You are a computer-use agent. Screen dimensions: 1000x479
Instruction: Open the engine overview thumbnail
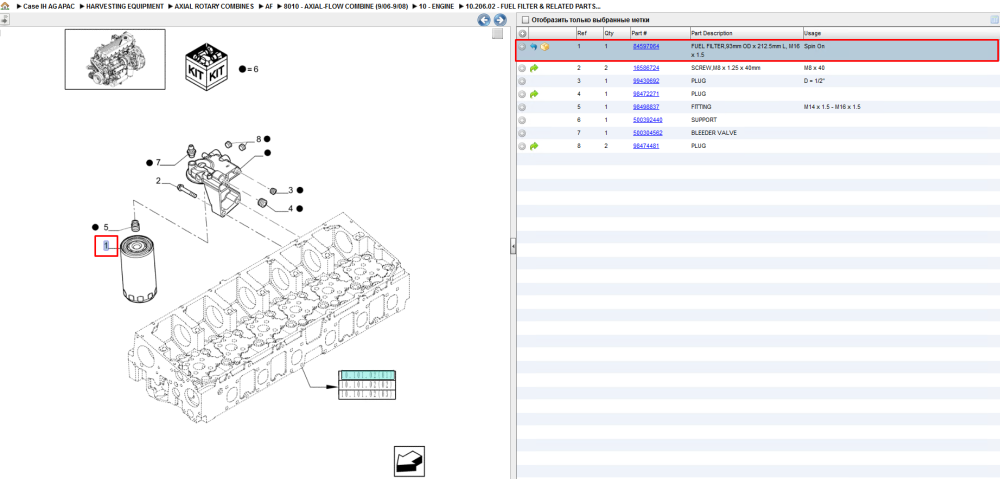pyautogui.click(x=115, y=59)
